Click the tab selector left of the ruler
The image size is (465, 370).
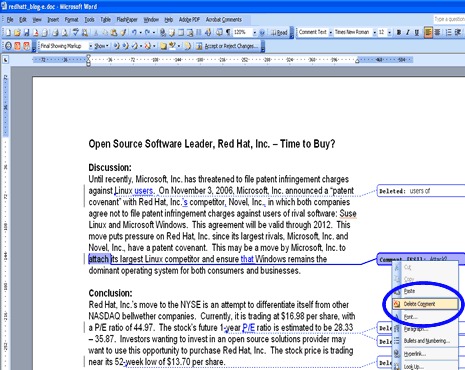[5, 60]
